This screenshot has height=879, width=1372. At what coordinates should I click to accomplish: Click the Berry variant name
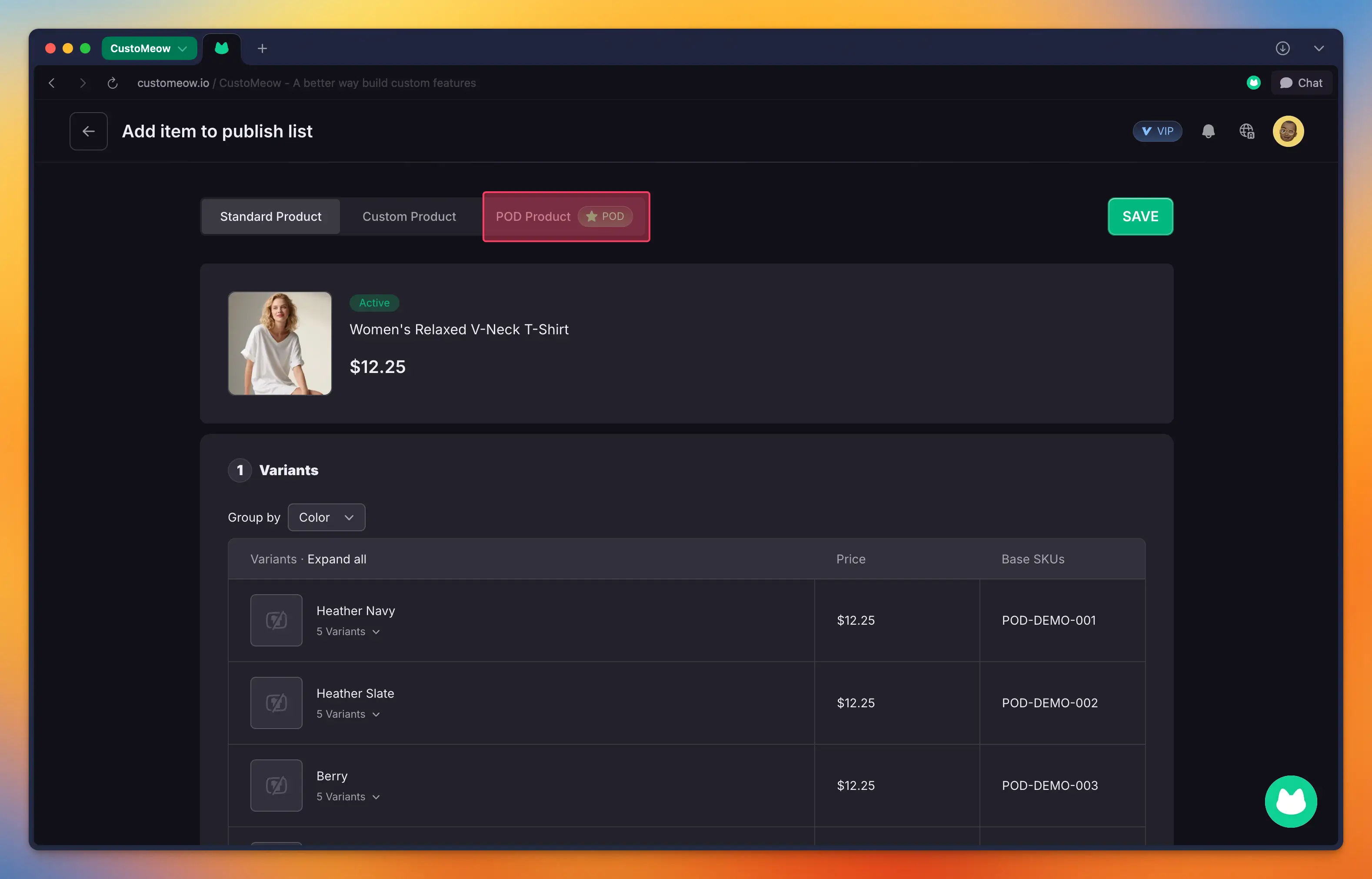coord(332,776)
